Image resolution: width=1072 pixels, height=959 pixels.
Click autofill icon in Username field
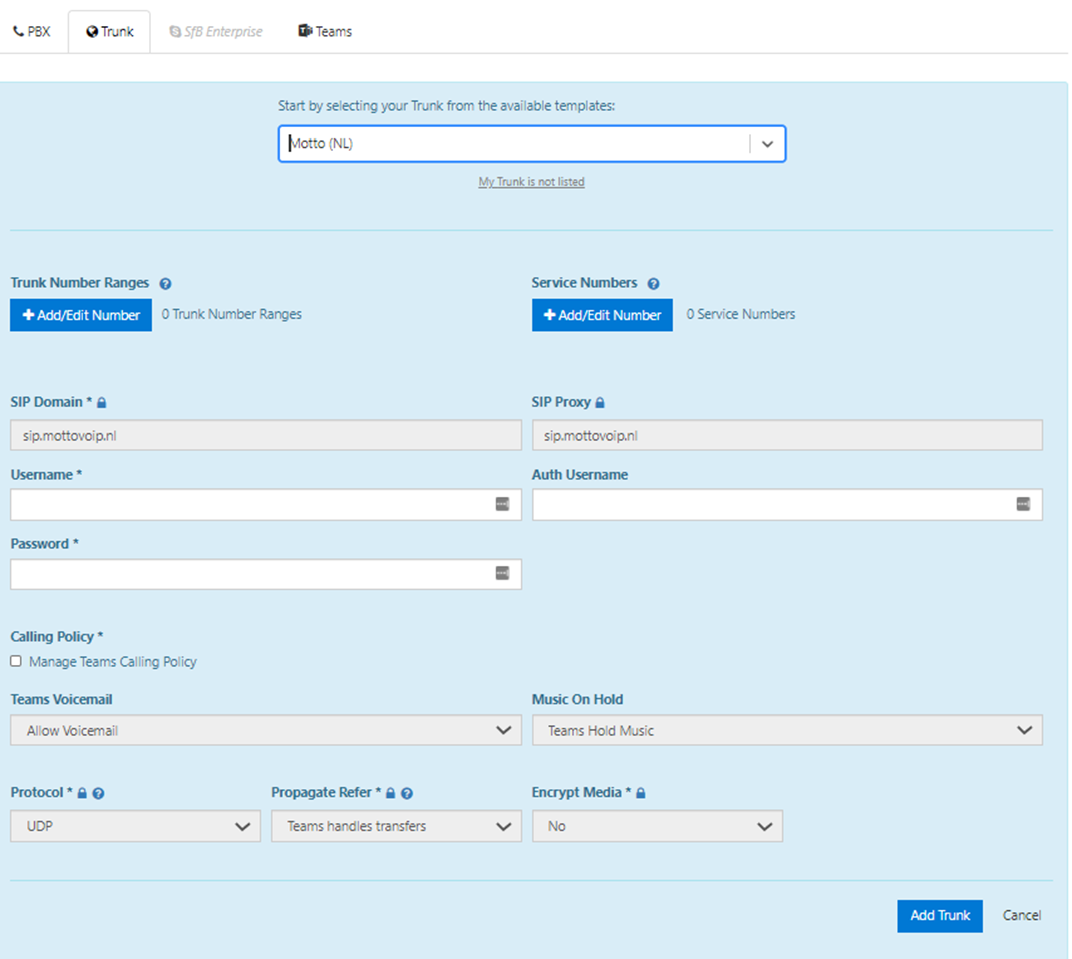(502, 504)
